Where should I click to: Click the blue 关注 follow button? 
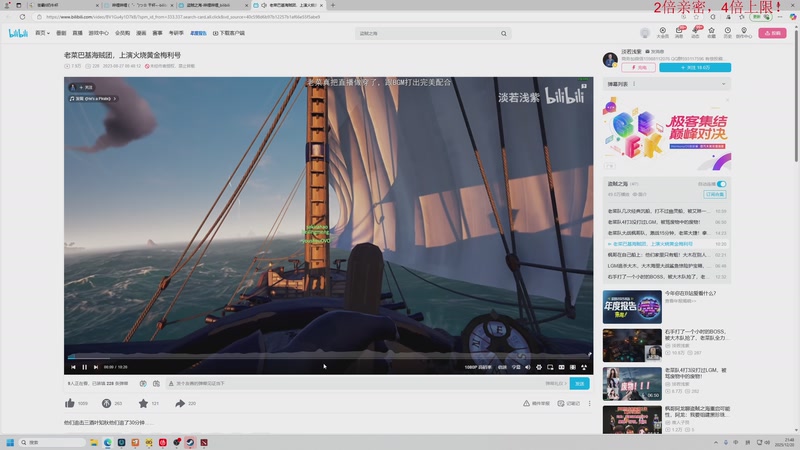(x=695, y=67)
